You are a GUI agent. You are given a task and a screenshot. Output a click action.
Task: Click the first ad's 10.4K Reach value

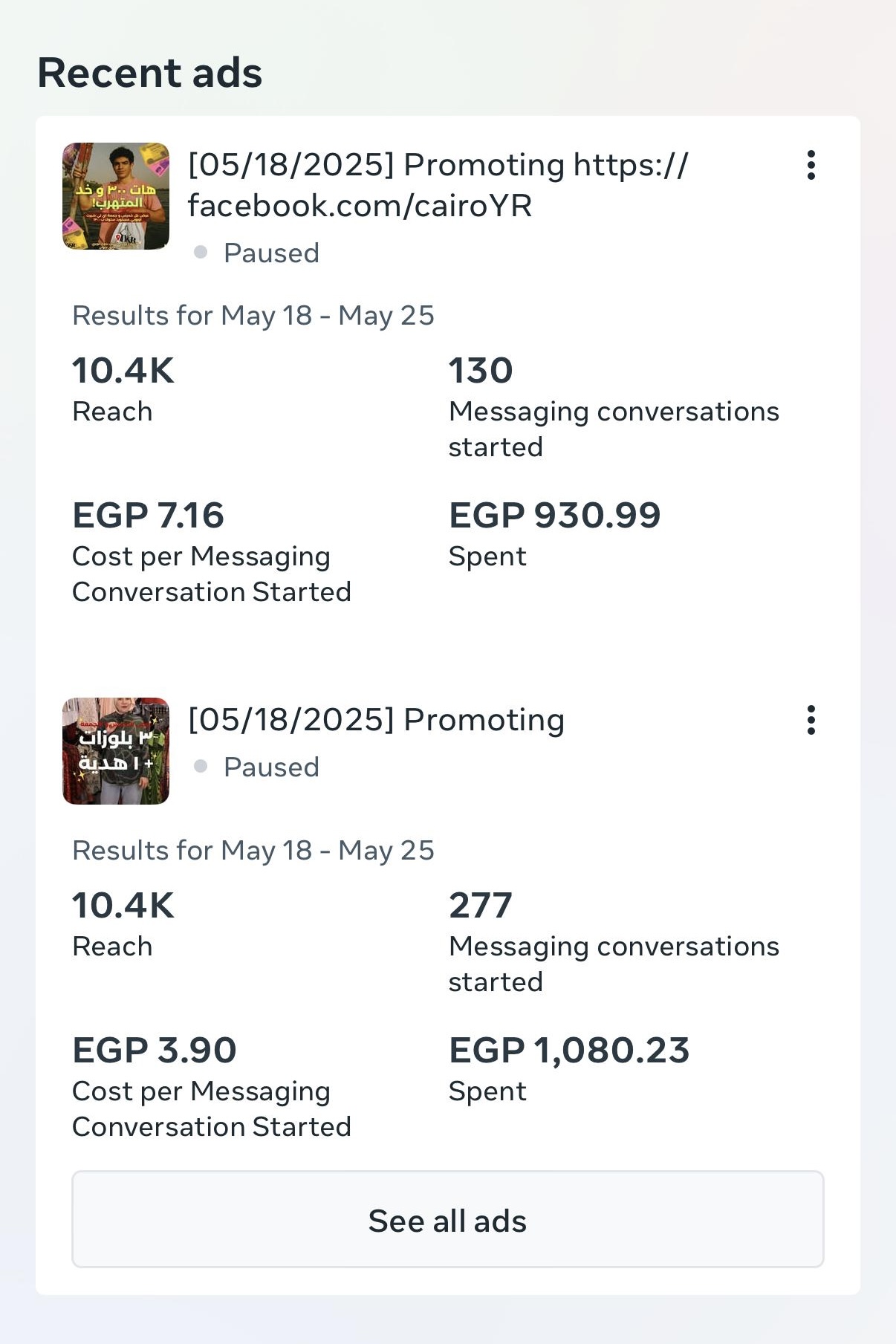123,371
